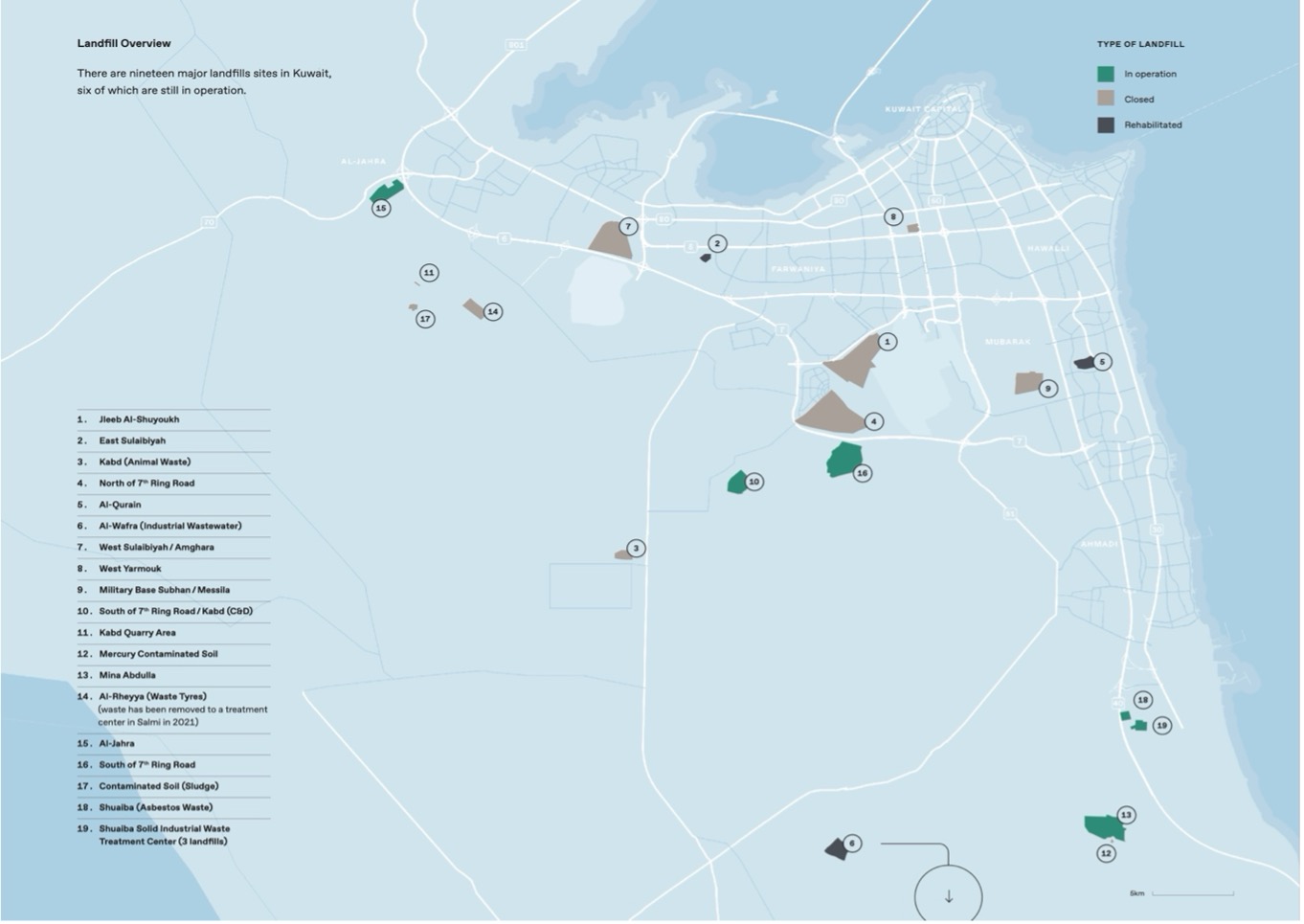Select marker 7 for West Sulaibiyah landfill
This screenshot has width=1304, height=924.
coord(628,227)
